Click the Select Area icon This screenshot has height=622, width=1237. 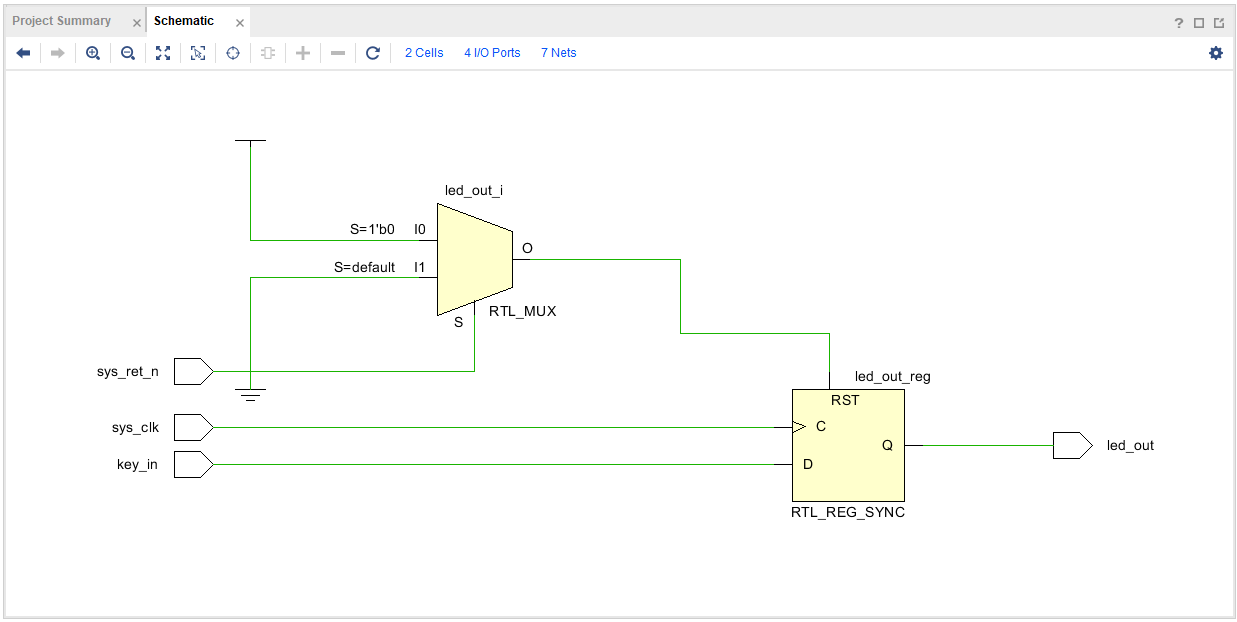198,53
